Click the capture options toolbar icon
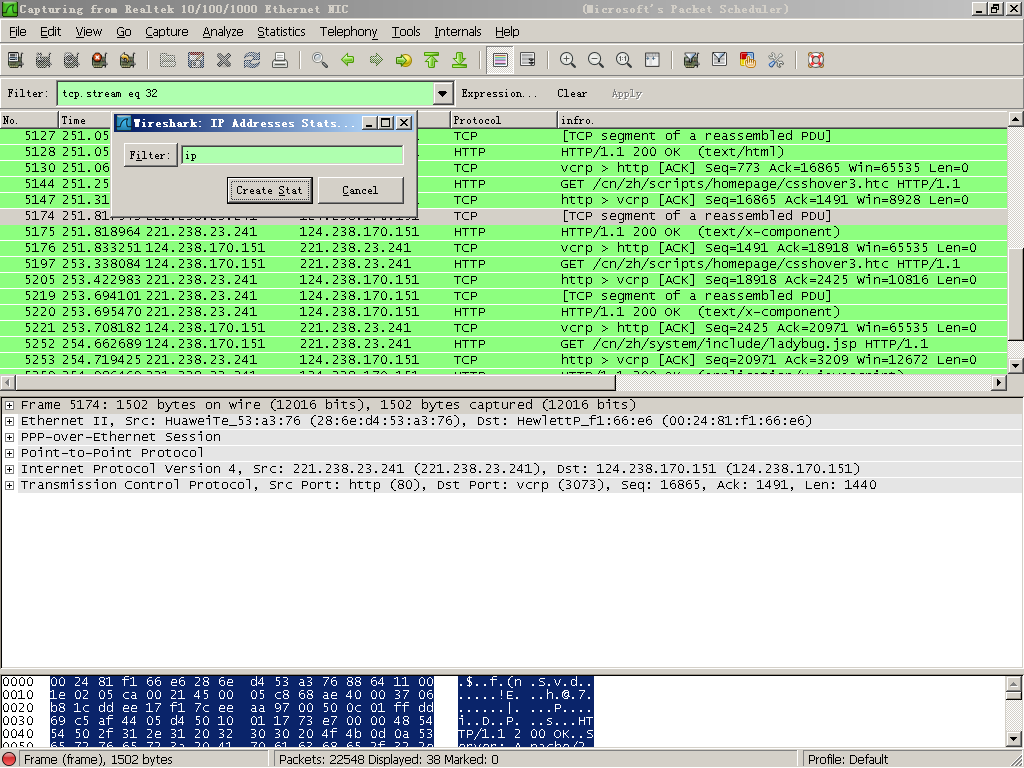Viewport: 1024px width, 768px height. coord(43,60)
